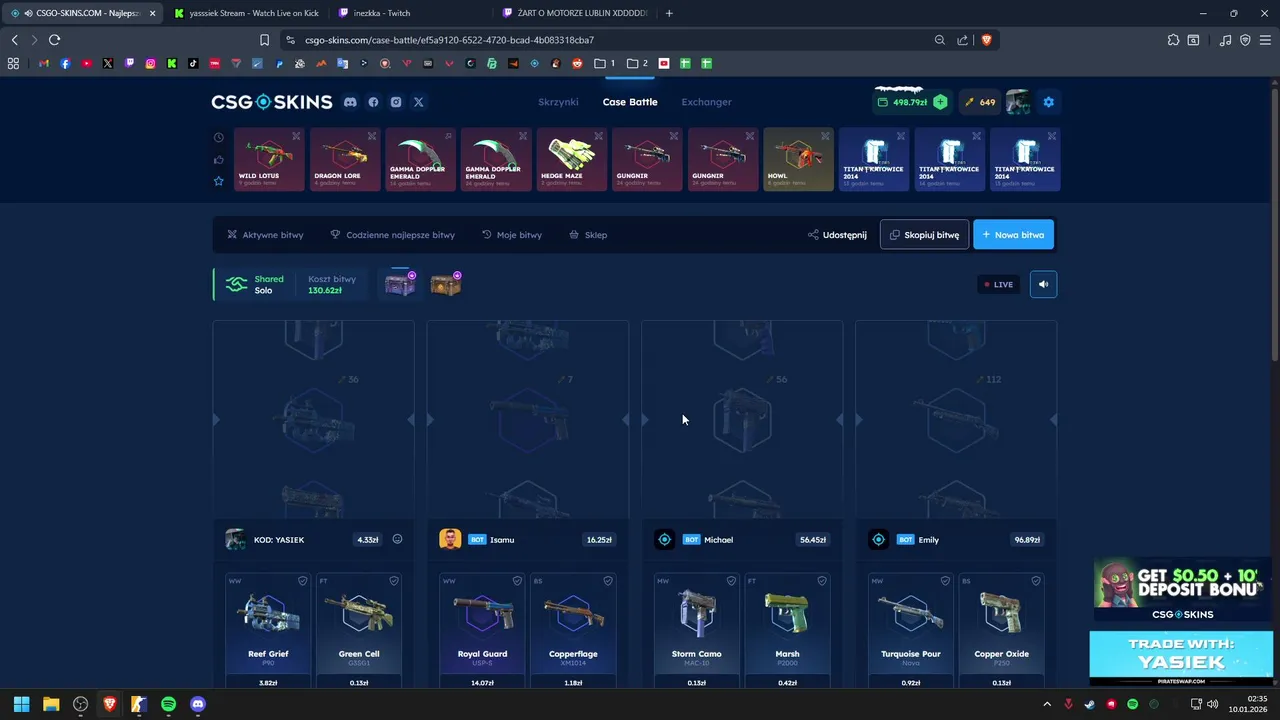Expand bookmark folder labeled 2
Viewport: 1280px width, 720px height.
637,63
